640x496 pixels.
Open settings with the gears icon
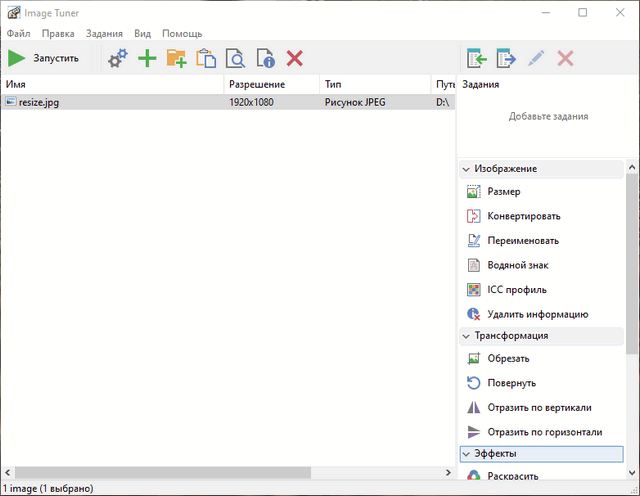tap(118, 59)
